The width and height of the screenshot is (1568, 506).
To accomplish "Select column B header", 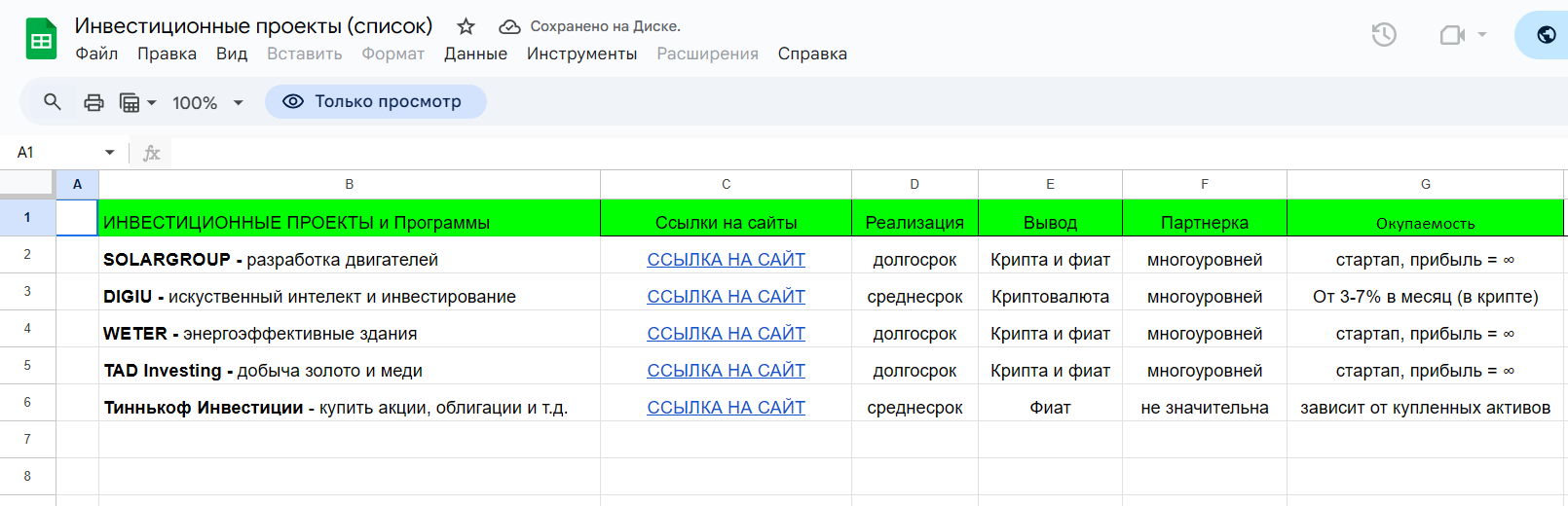I will click(350, 184).
